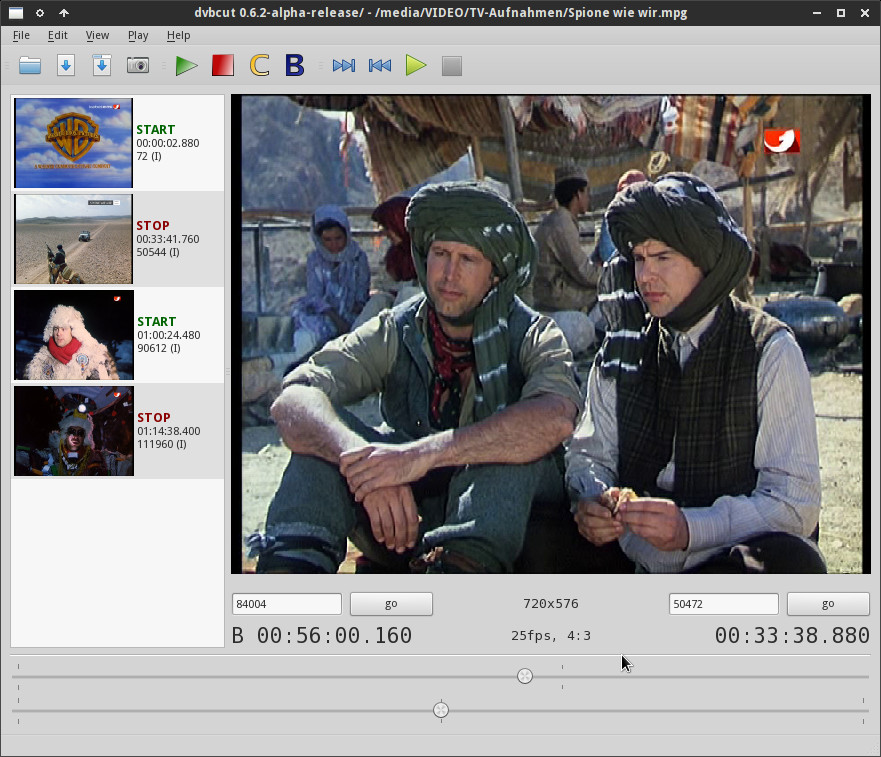Image resolution: width=881 pixels, height=757 pixels.
Task: Click the lower fine-jog slider handle
Action: tap(441, 710)
